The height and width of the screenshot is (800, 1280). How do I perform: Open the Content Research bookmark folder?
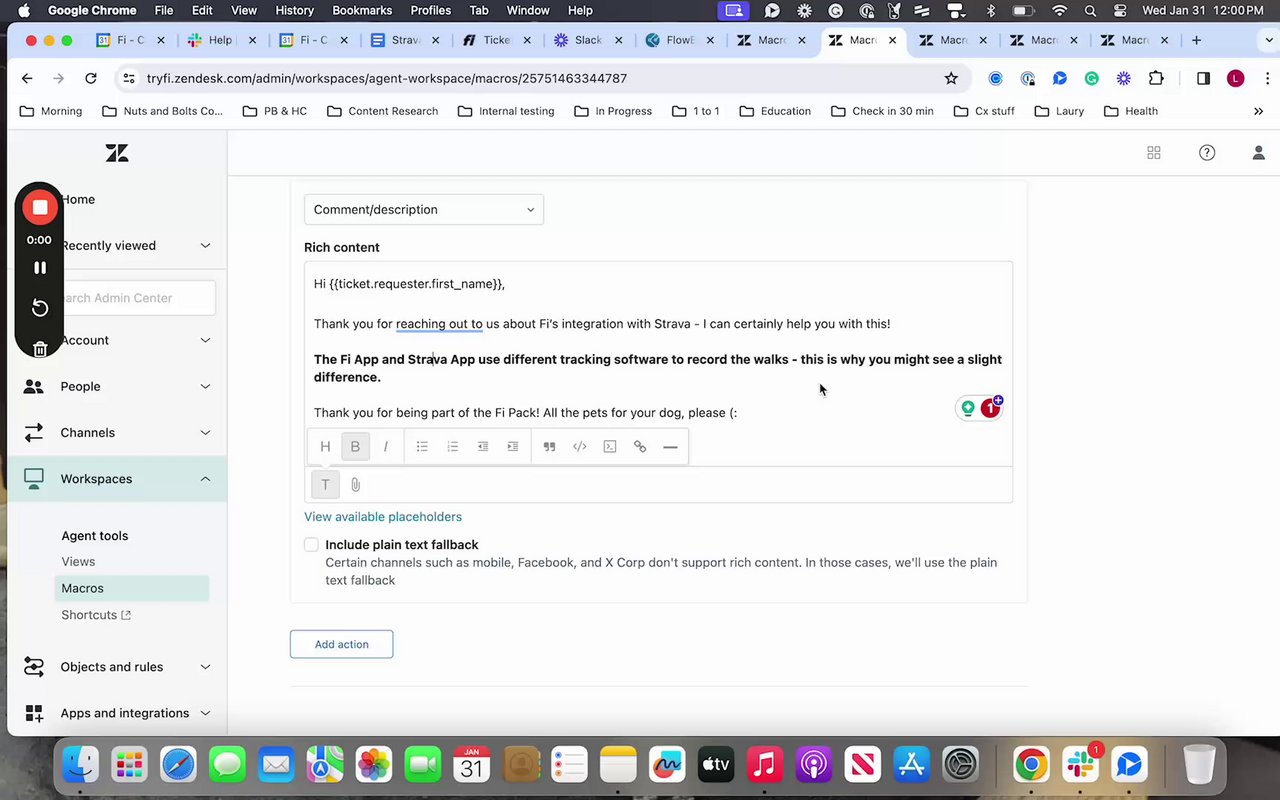click(382, 111)
